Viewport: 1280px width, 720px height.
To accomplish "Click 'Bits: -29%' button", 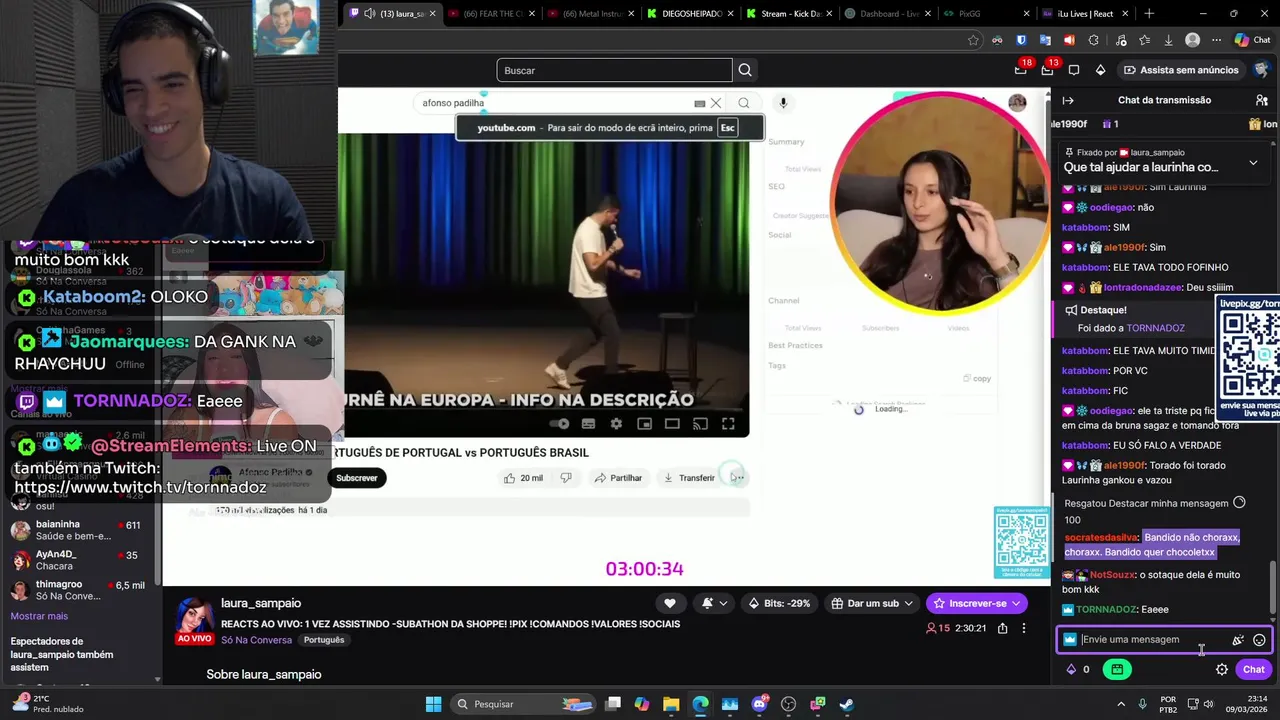I will [x=780, y=603].
